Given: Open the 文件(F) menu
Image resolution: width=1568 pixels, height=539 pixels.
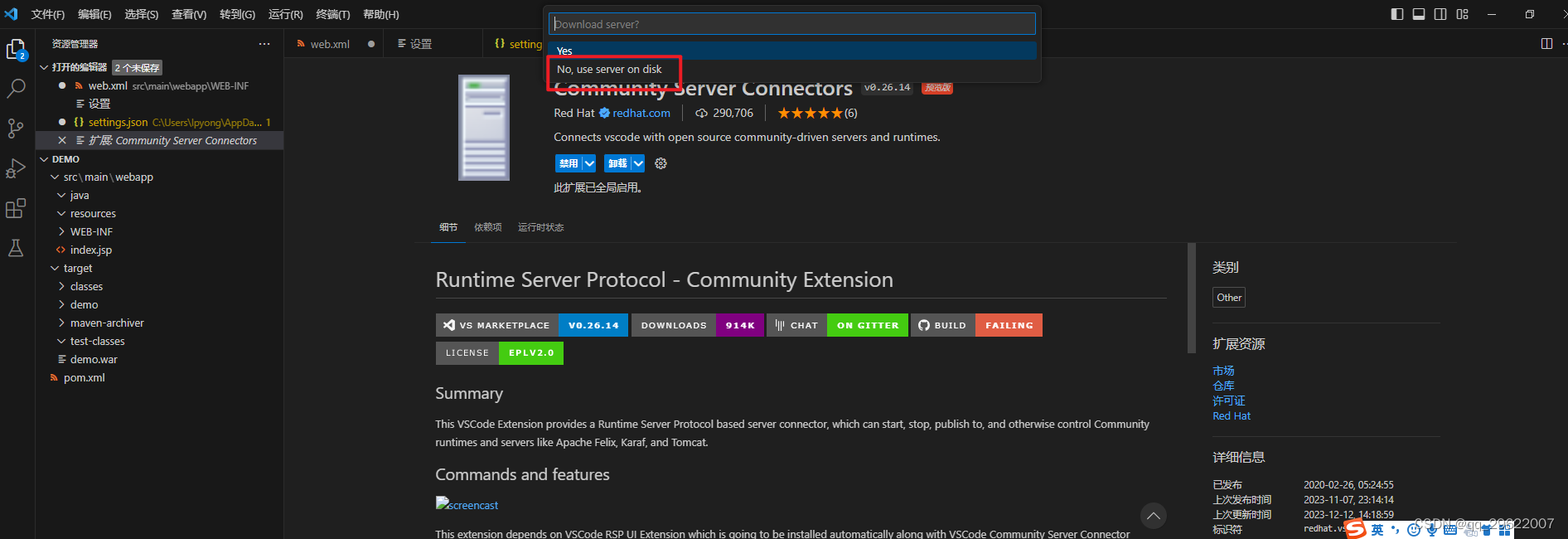Looking at the screenshot, I should [48, 14].
